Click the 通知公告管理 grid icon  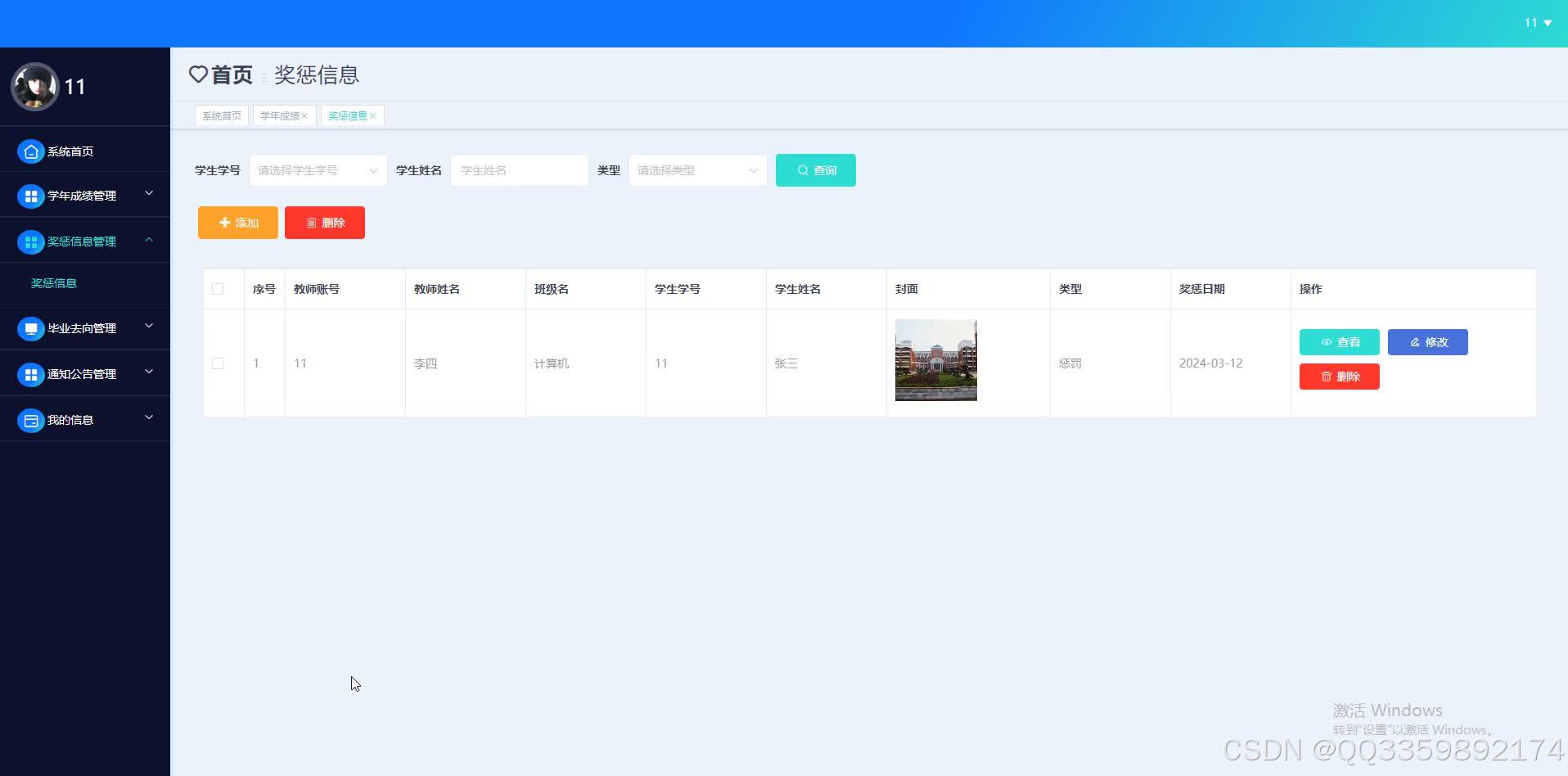tap(30, 374)
